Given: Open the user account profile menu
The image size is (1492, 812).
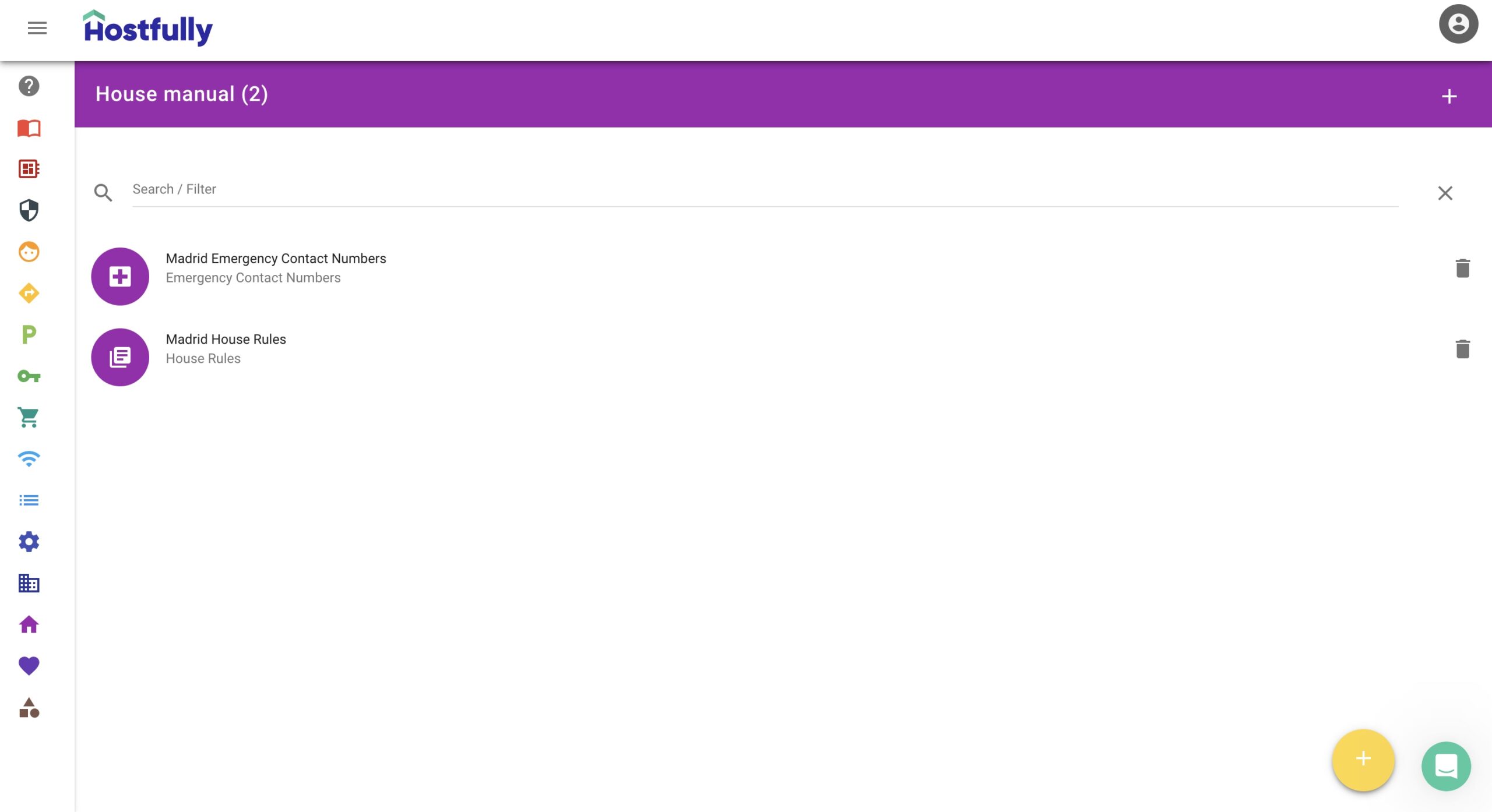Looking at the screenshot, I should 1458,24.
